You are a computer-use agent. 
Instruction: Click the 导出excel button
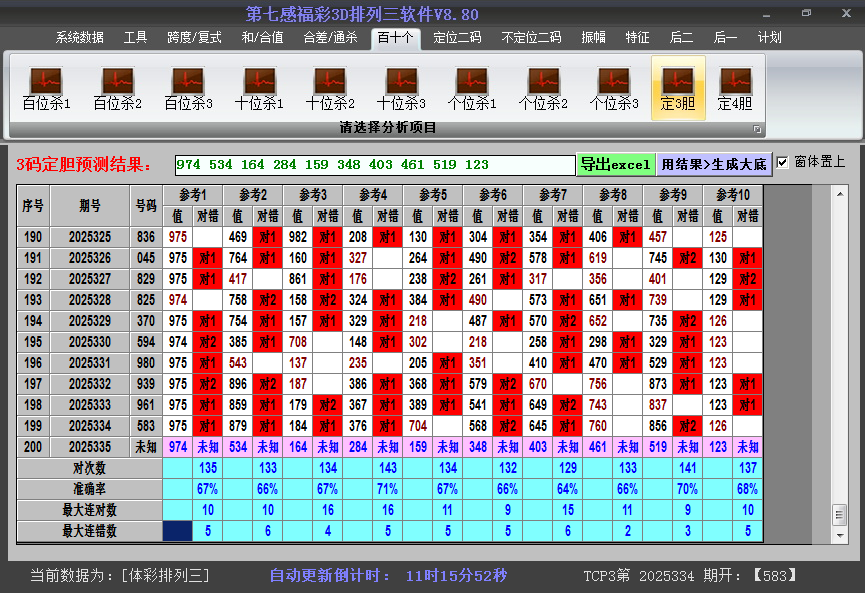coord(615,164)
